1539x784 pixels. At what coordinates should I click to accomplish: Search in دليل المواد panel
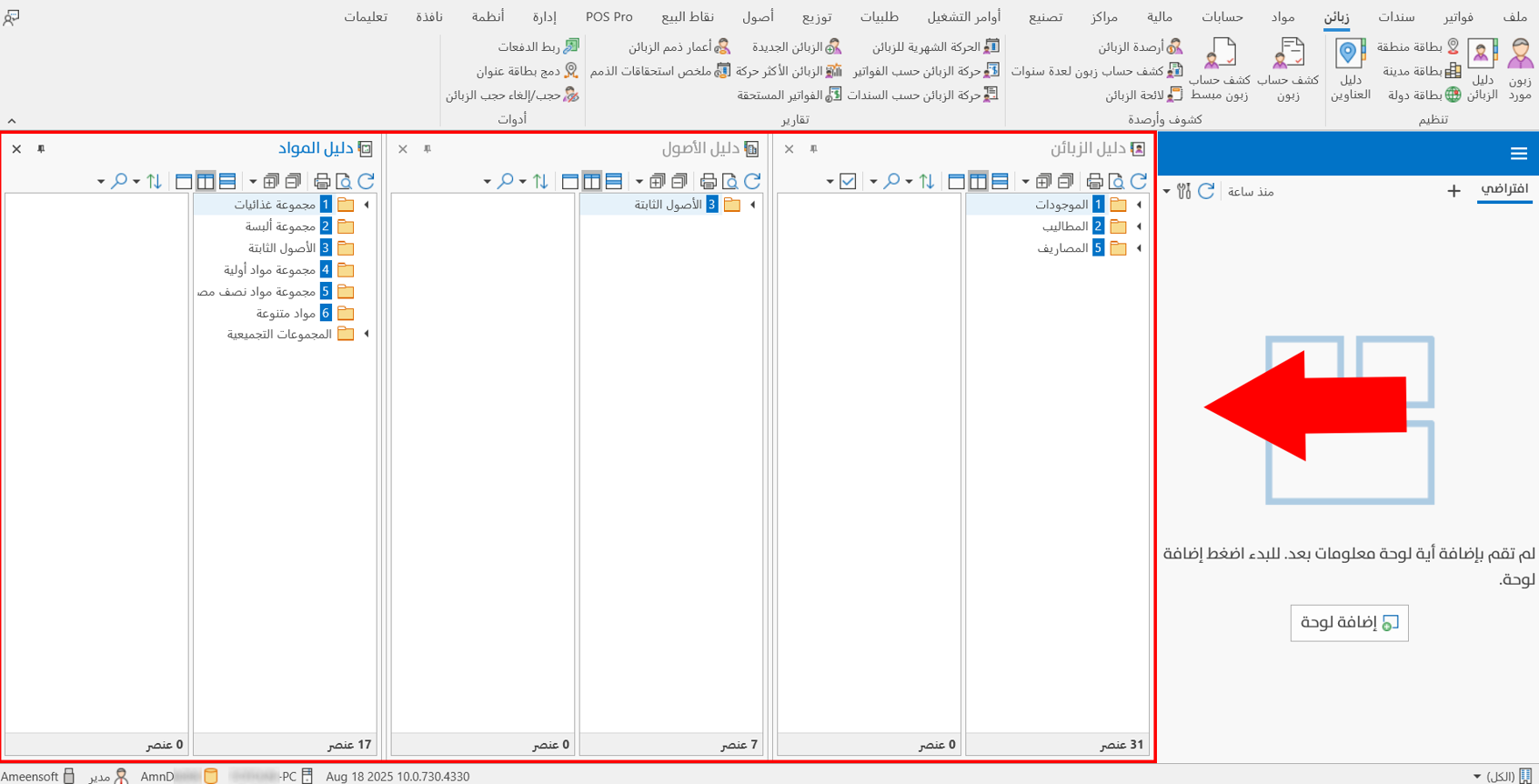(119, 181)
